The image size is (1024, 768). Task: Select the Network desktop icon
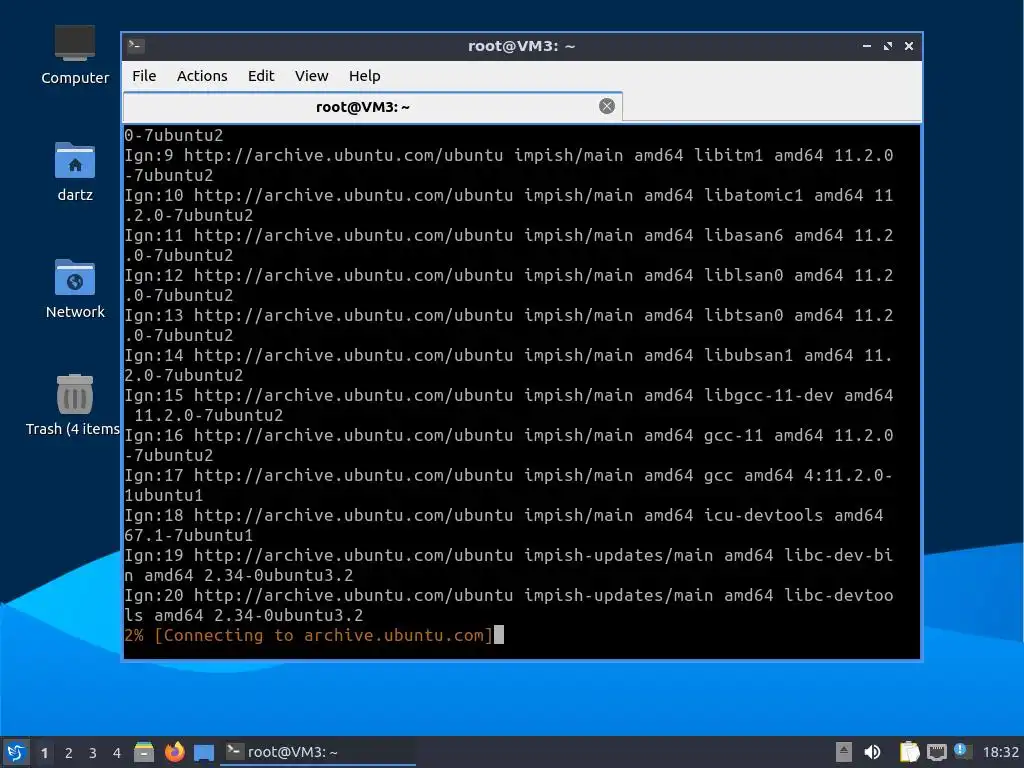click(74, 289)
